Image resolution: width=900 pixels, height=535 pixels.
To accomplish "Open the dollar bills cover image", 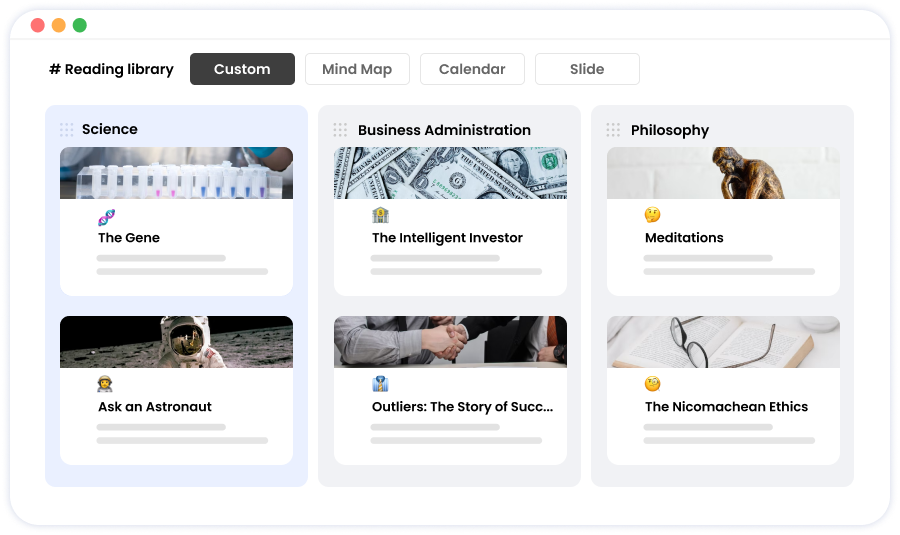I will (x=451, y=173).
